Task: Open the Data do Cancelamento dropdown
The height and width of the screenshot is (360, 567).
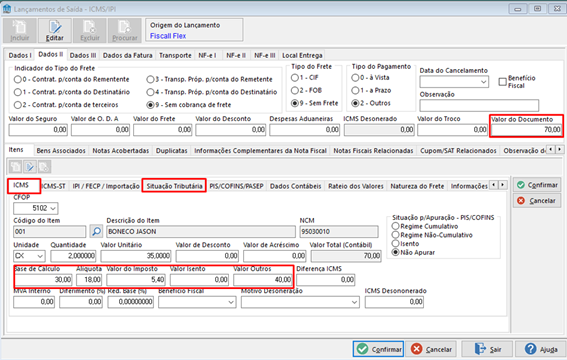Action: (x=483, y=82)
